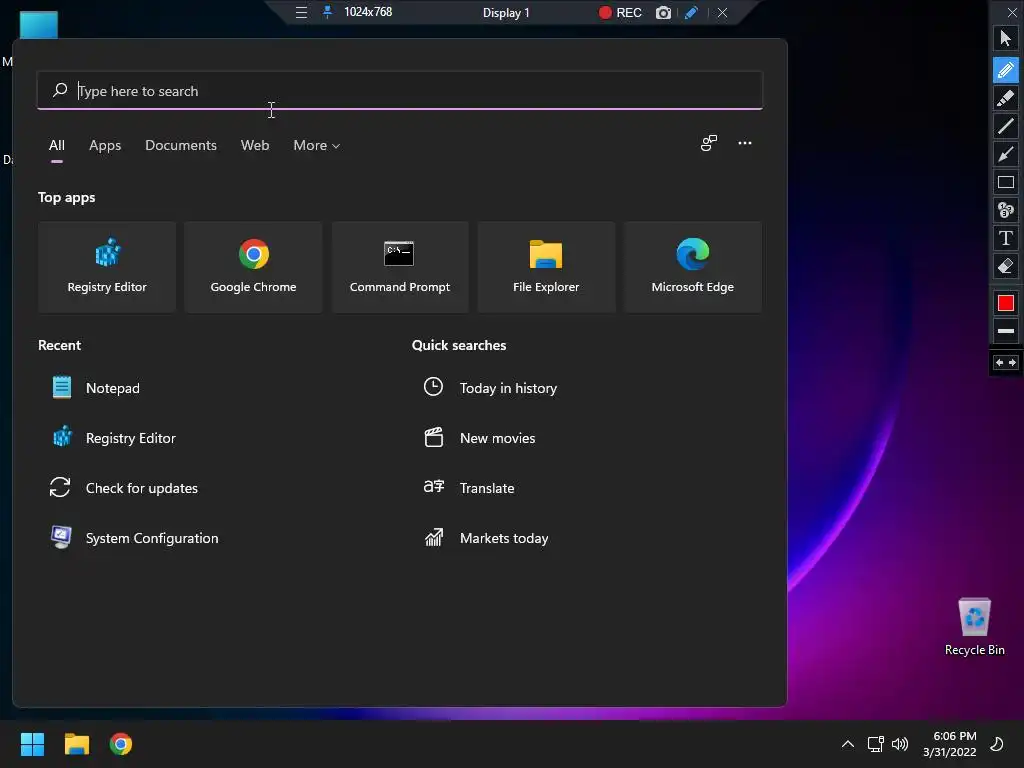Switch to the Documents search tab

[181, 146]
